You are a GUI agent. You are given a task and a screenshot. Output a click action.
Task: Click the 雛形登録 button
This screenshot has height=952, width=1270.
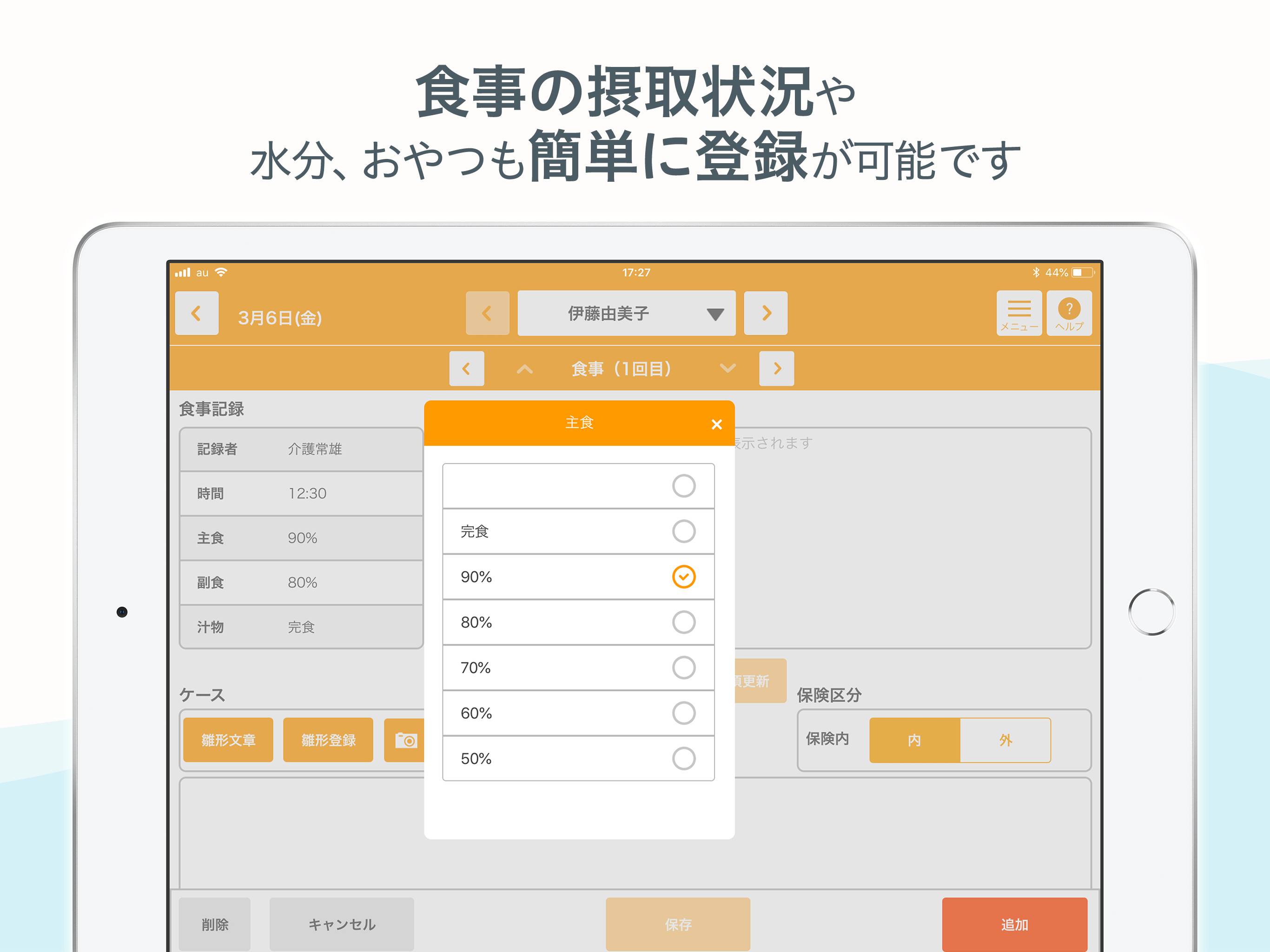click(328, 740)
